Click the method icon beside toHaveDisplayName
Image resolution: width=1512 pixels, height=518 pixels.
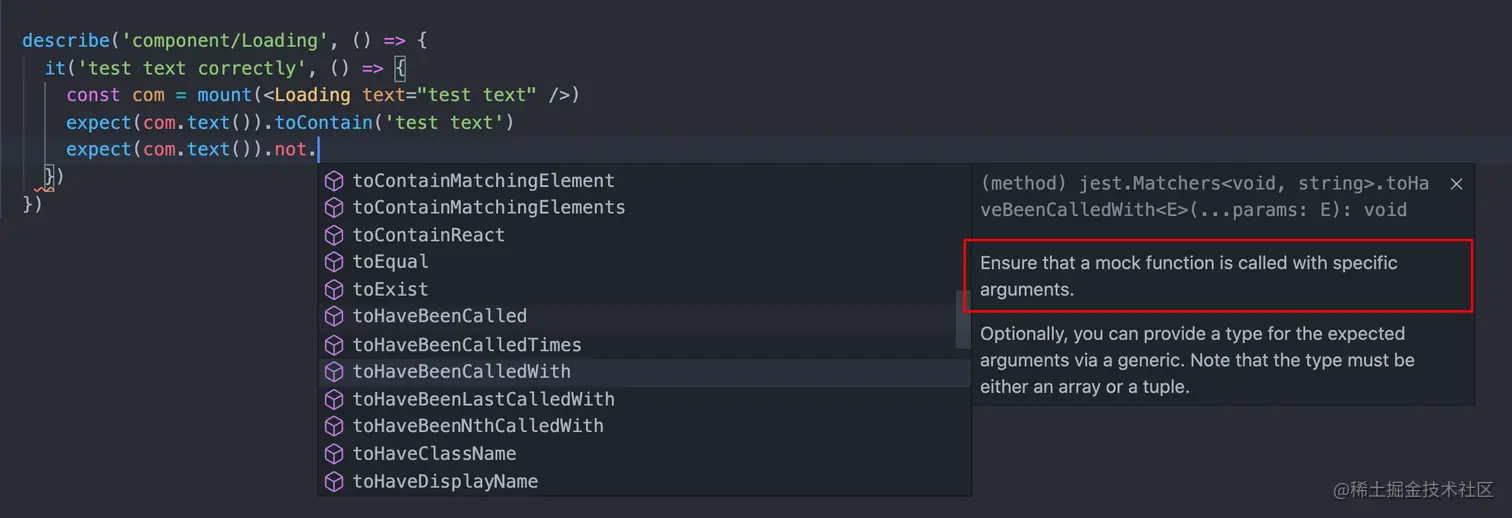point(334,481)
